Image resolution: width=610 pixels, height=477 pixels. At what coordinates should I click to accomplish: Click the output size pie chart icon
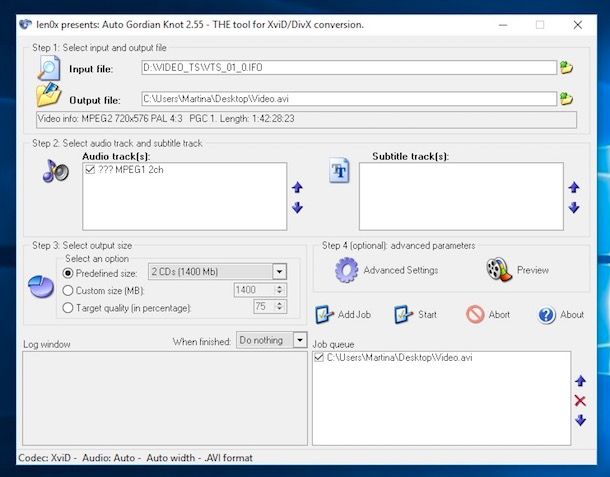click(41, 287)
